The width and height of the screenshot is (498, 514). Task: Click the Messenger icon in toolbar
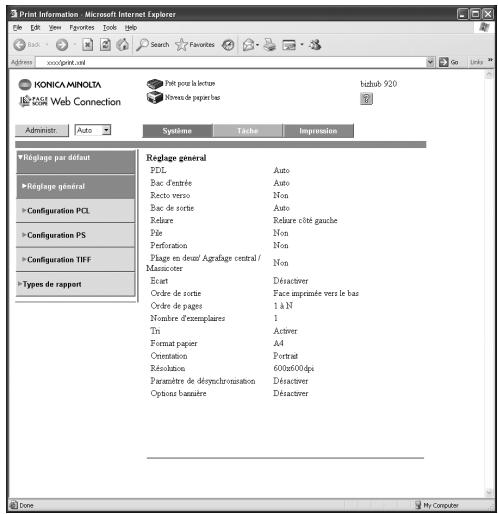point(315,44)
